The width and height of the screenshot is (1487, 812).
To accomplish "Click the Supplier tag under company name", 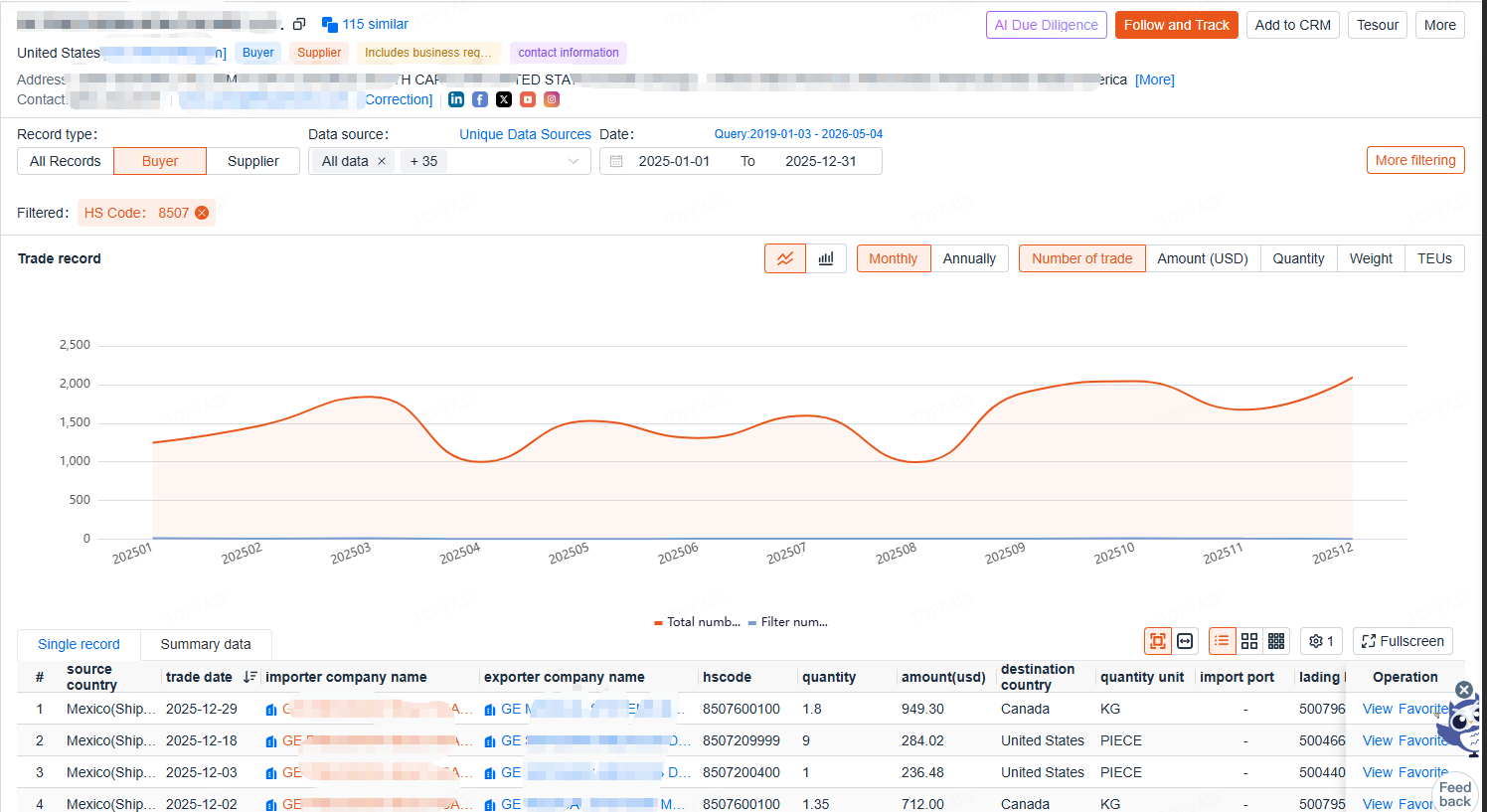I will [319, 53].
